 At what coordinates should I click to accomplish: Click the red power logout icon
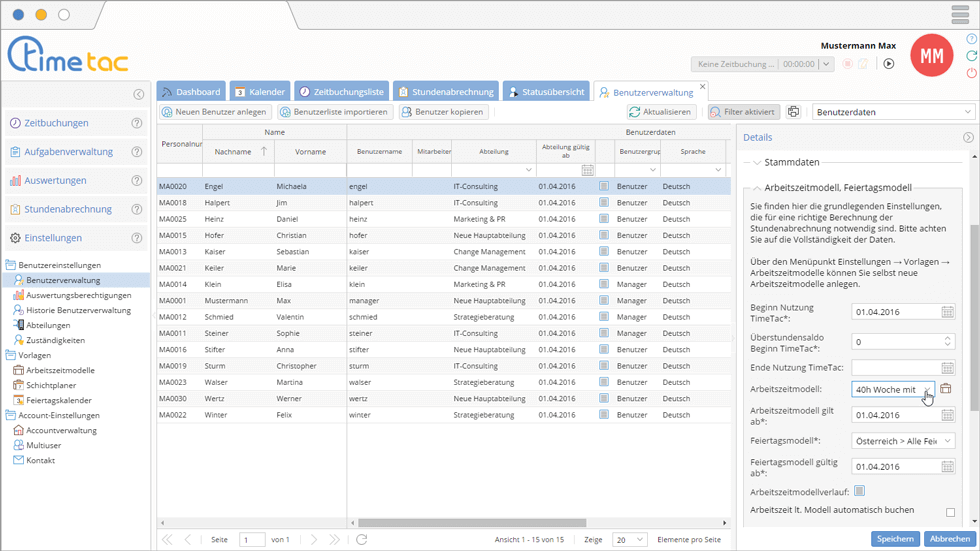coord(971,73)
